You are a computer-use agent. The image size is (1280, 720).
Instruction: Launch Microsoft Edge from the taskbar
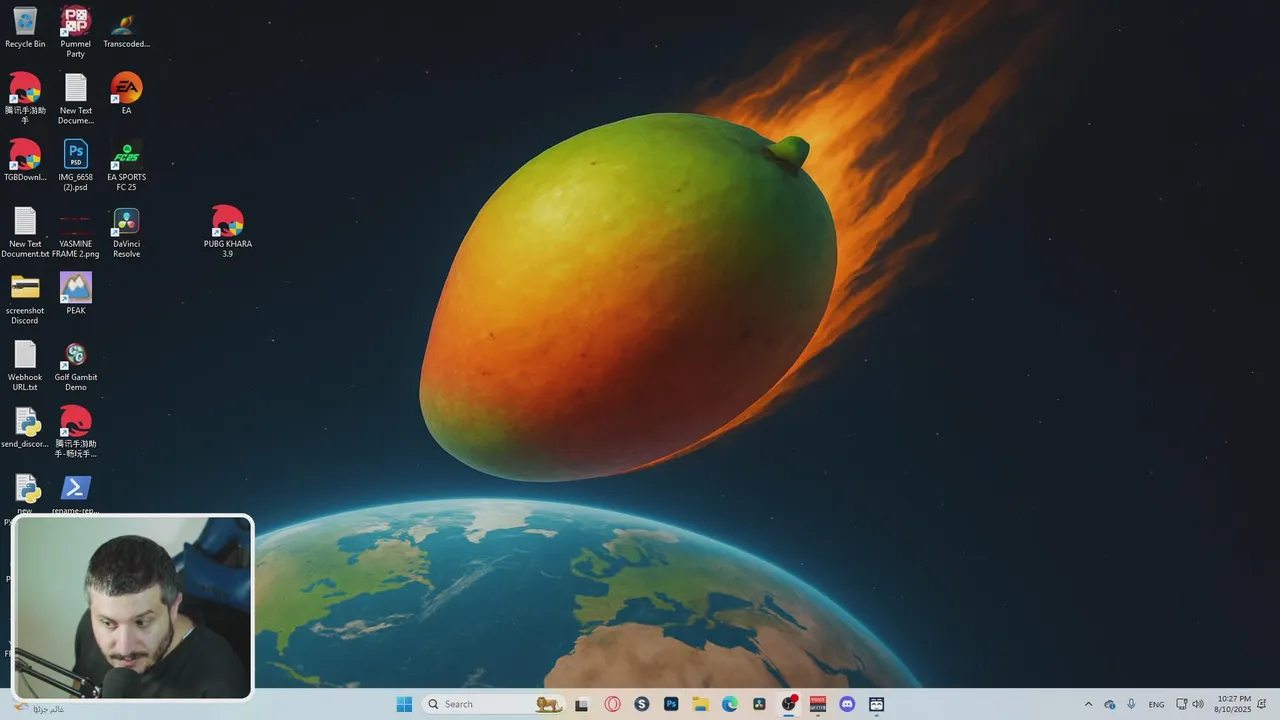(730, 704)
